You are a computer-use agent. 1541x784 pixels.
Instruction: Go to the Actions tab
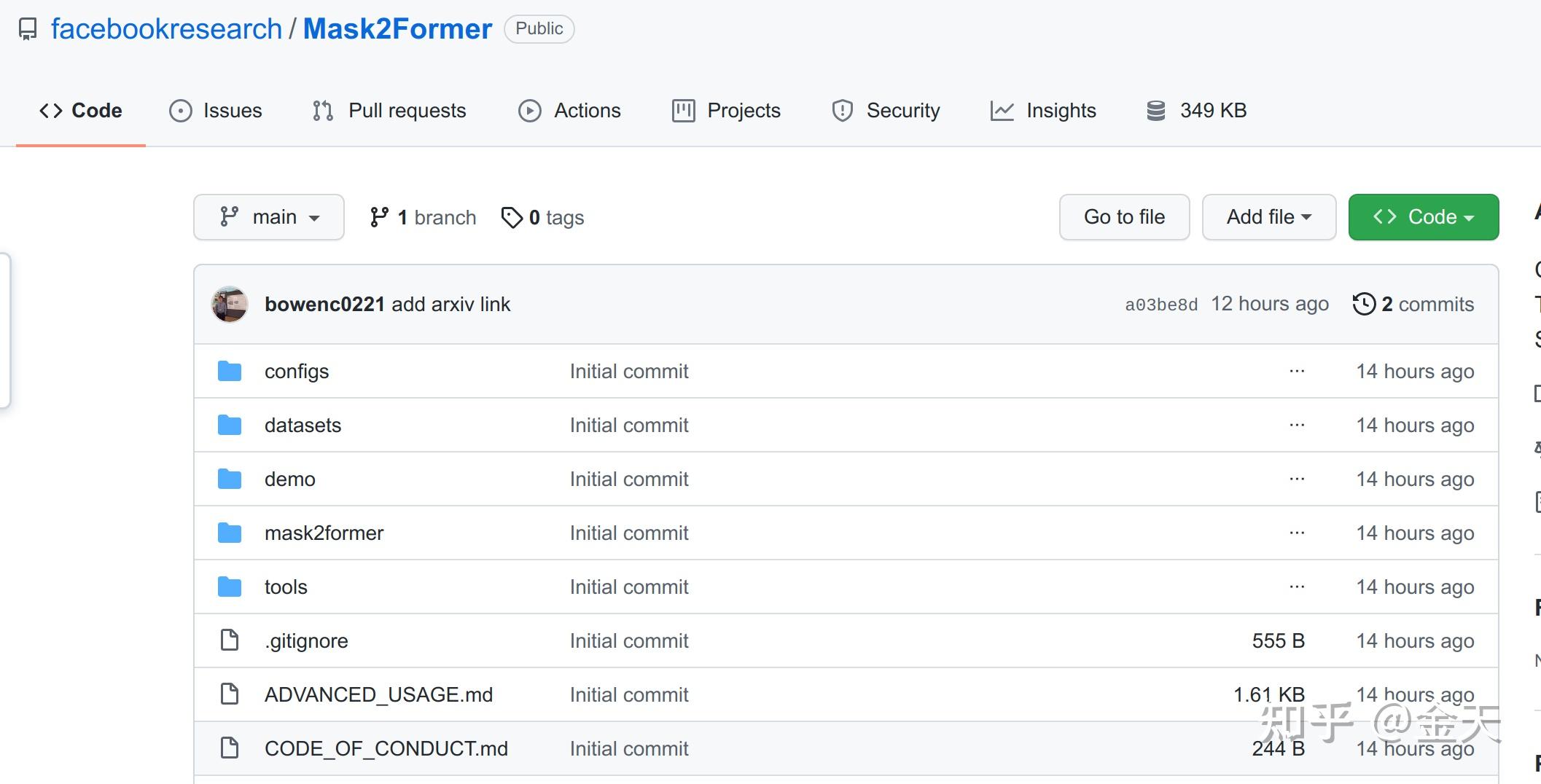[570, 111]
